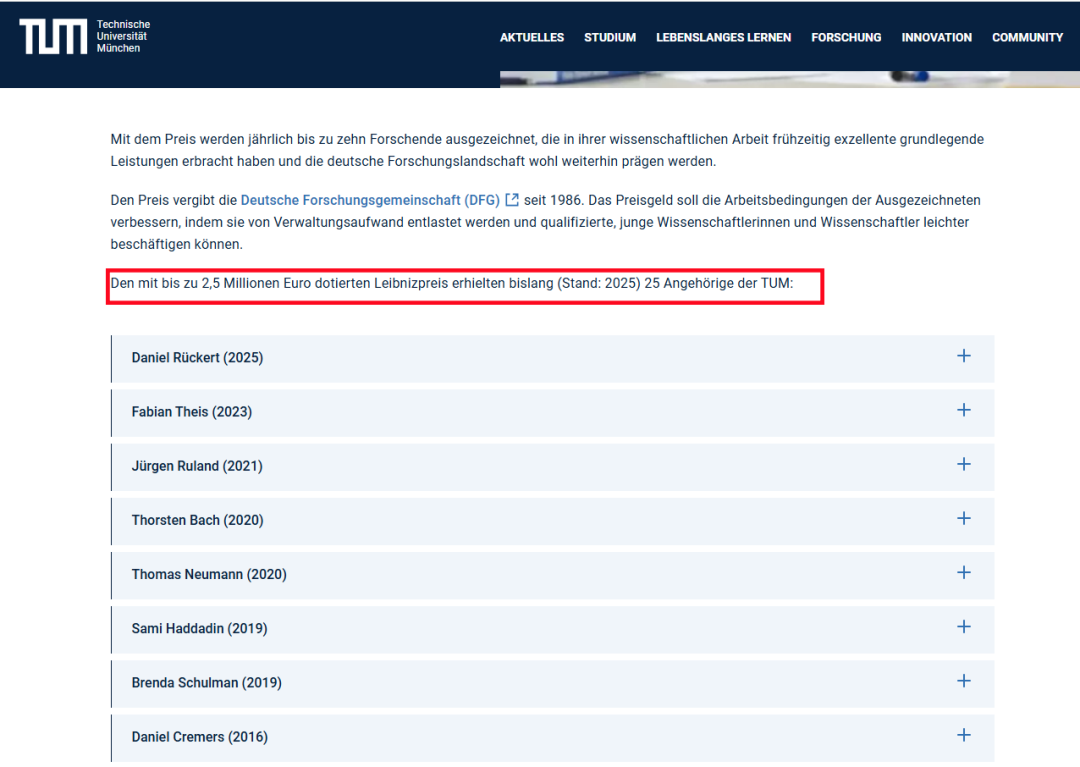This screenshot has width=1080, height=767.
Task: Open the Community menu
Action: tap(1027, 37)
